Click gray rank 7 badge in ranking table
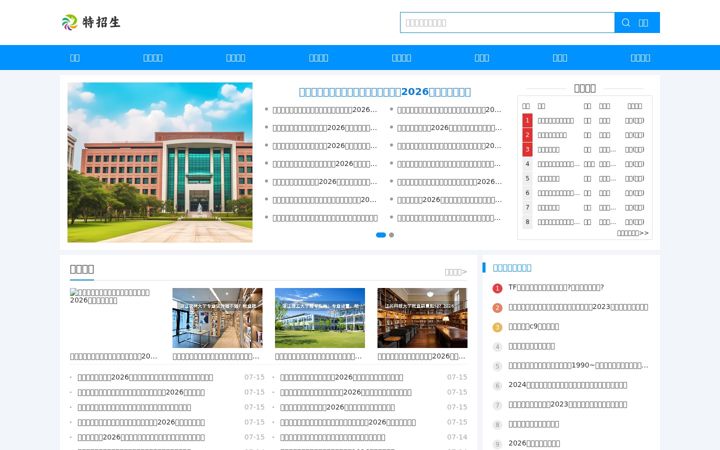Image resolution: width=720 pixels, height=450 pixels. coord(527,208)
